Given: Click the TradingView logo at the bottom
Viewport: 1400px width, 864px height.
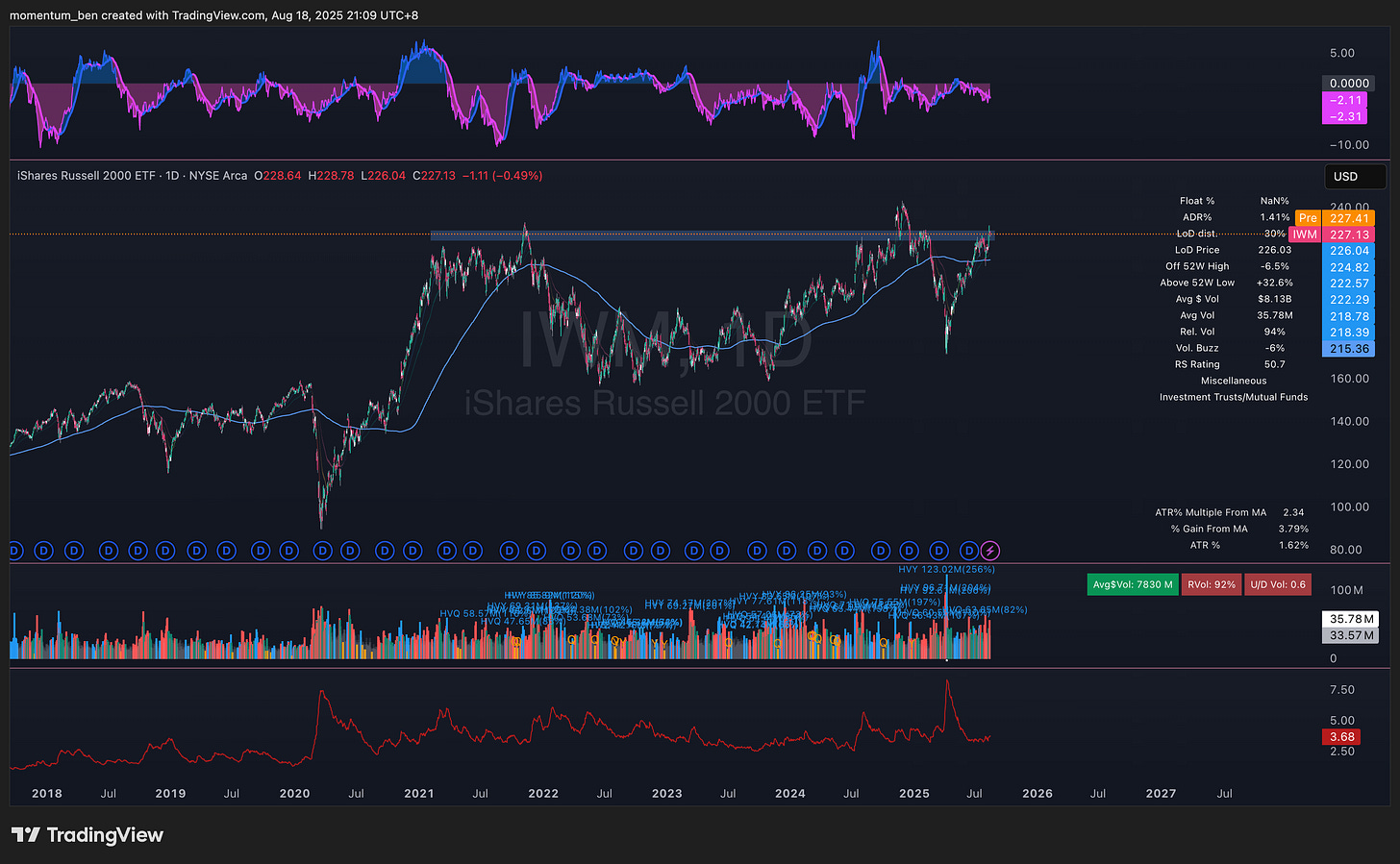Looking at the screenshot, I should 87,835.
